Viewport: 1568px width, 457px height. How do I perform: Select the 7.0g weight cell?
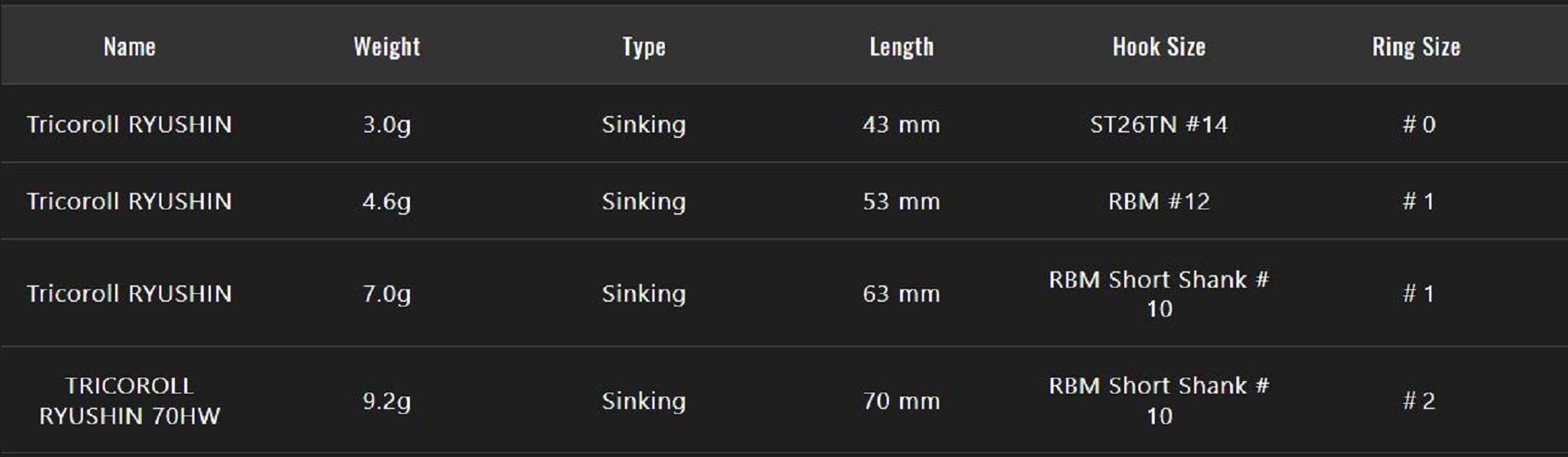[387, 294]
